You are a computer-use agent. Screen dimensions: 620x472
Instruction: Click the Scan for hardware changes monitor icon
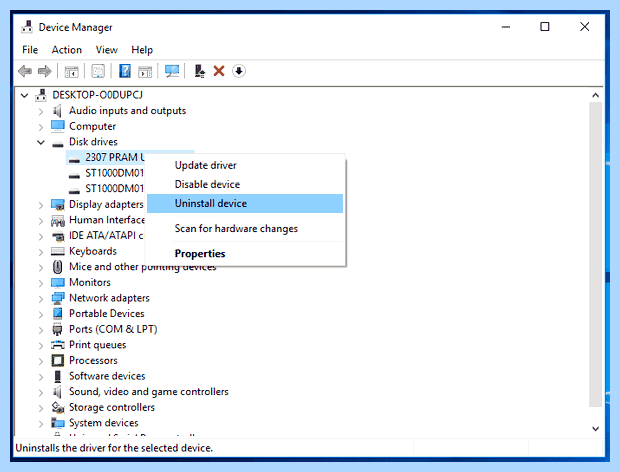point(172,71)
